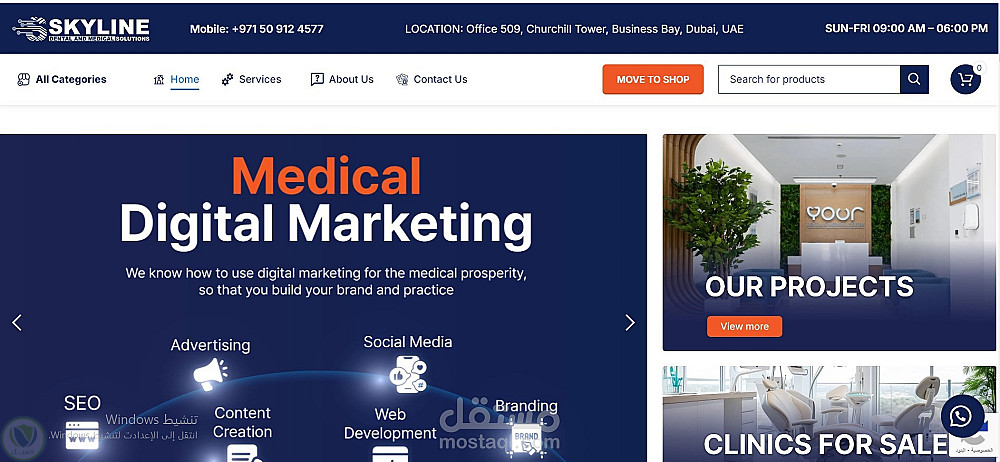1000x462 pixels.
Task: Click View more under Our Projects
Action: pyautogui.click(x=744, y=326)
